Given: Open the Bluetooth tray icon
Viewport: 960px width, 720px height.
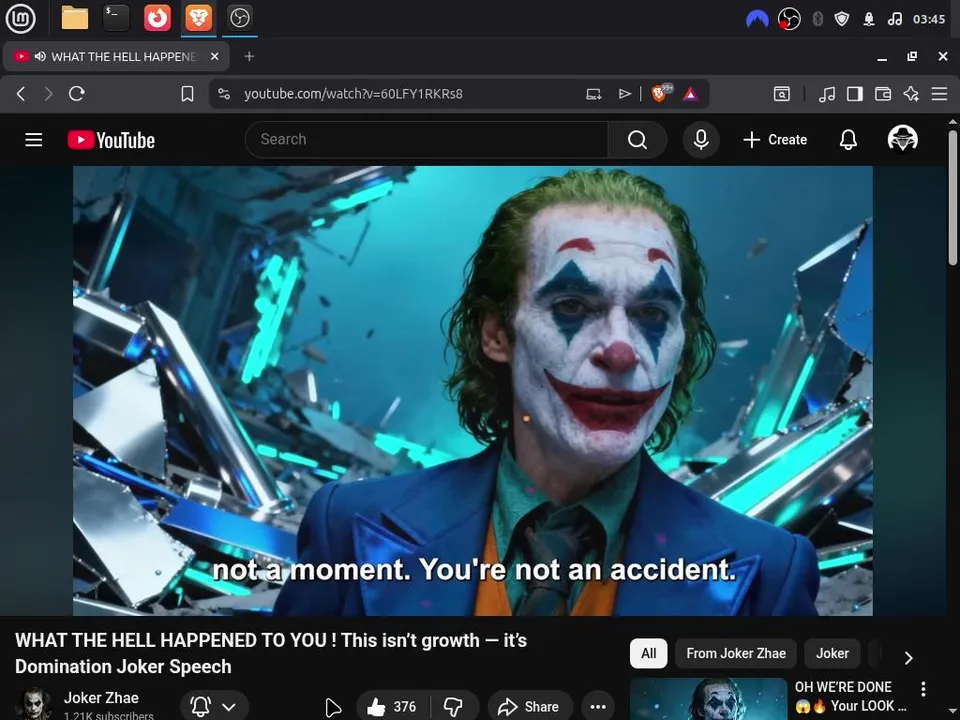Looking at the screenshot, I should pyautogui.click(x=817, y=20).
